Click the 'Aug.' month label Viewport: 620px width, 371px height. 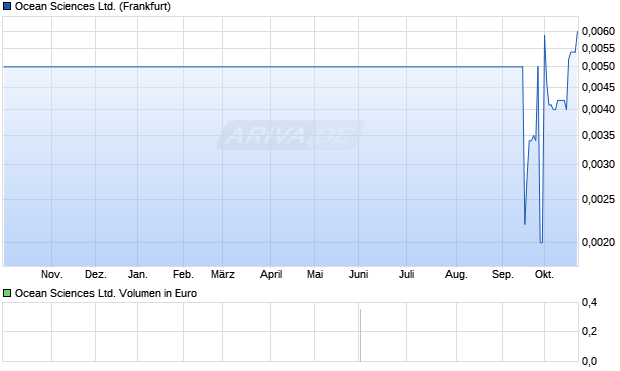tap(456, 274)
